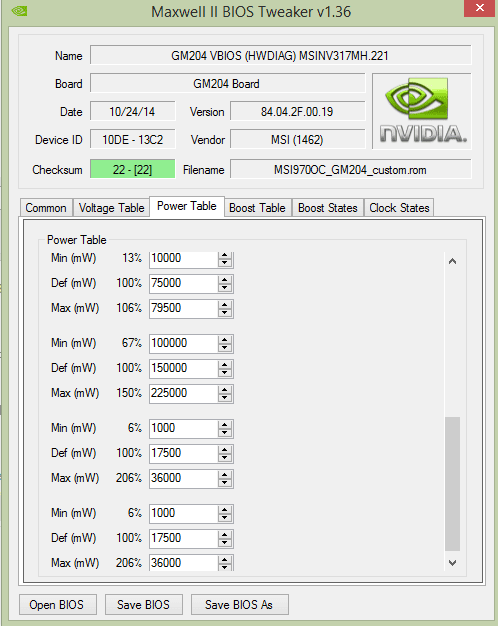Decrease the 225000 Max value with down arrow

225,398
